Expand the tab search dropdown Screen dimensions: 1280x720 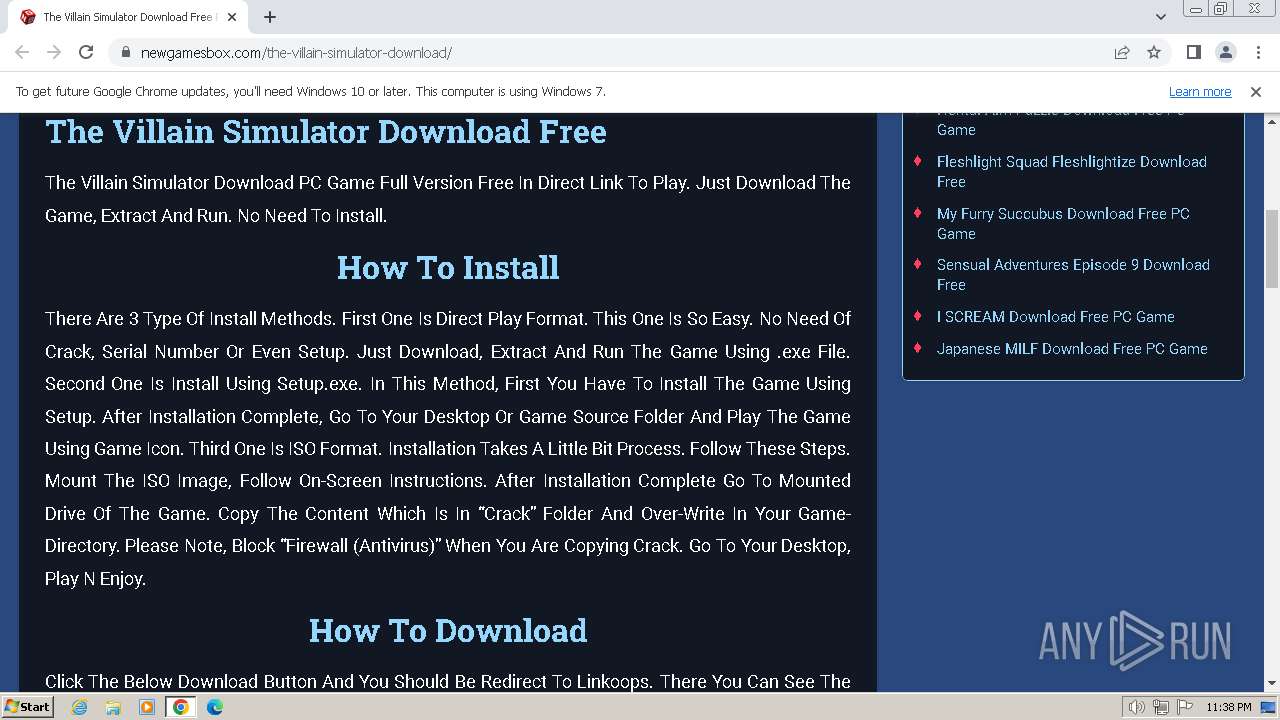pos(1160,17)
